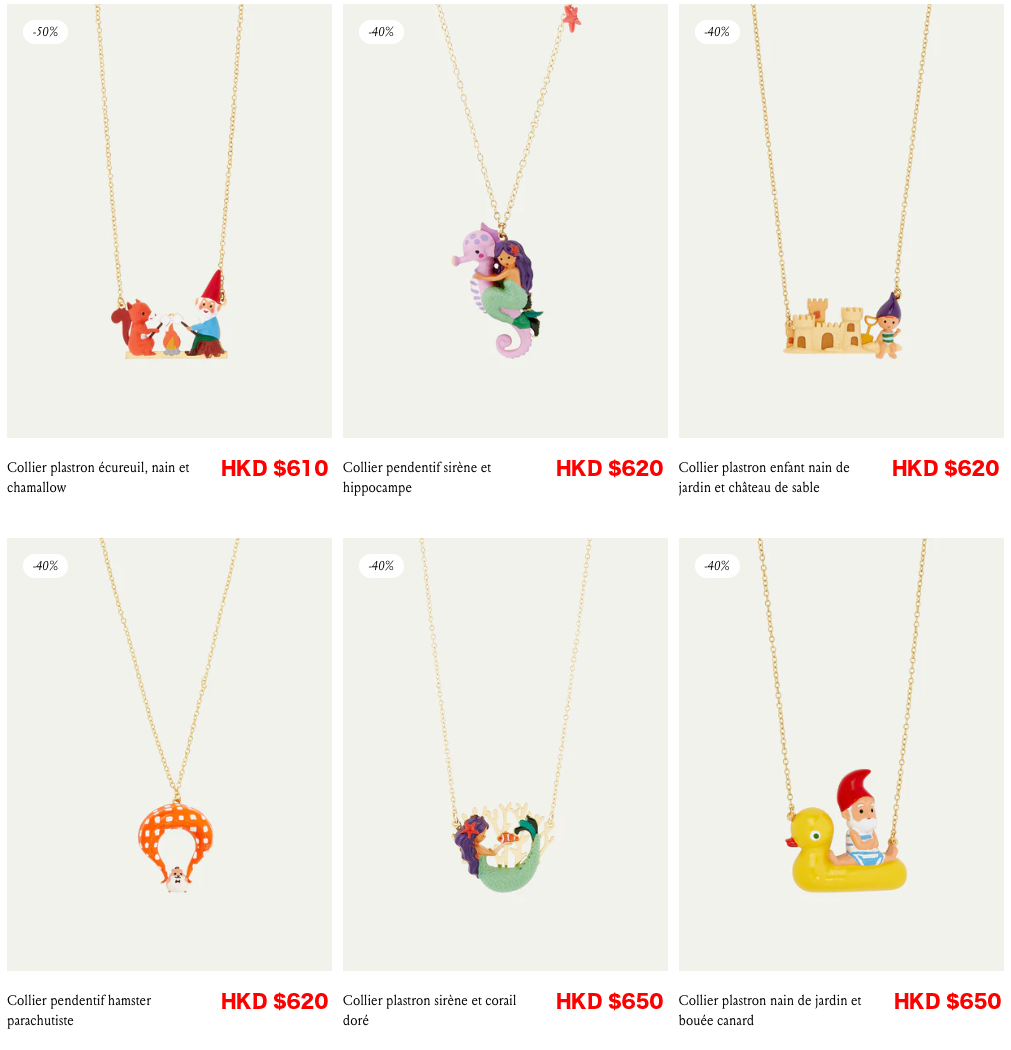Click the -40% badge on seahorse necklace
1011x1050 pixels.
click(382, 31)
